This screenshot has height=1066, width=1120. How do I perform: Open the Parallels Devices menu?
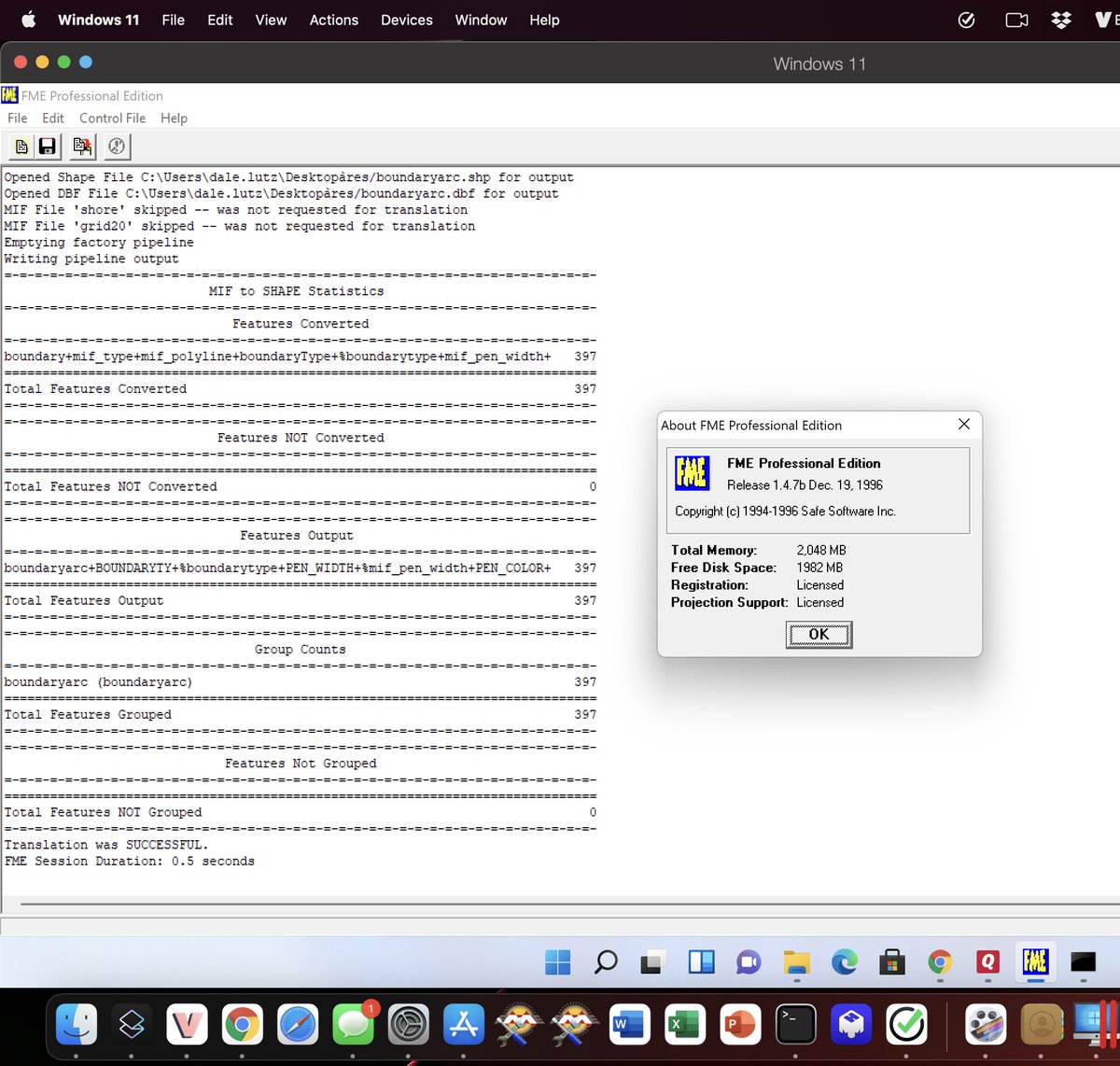pos(407,20)
